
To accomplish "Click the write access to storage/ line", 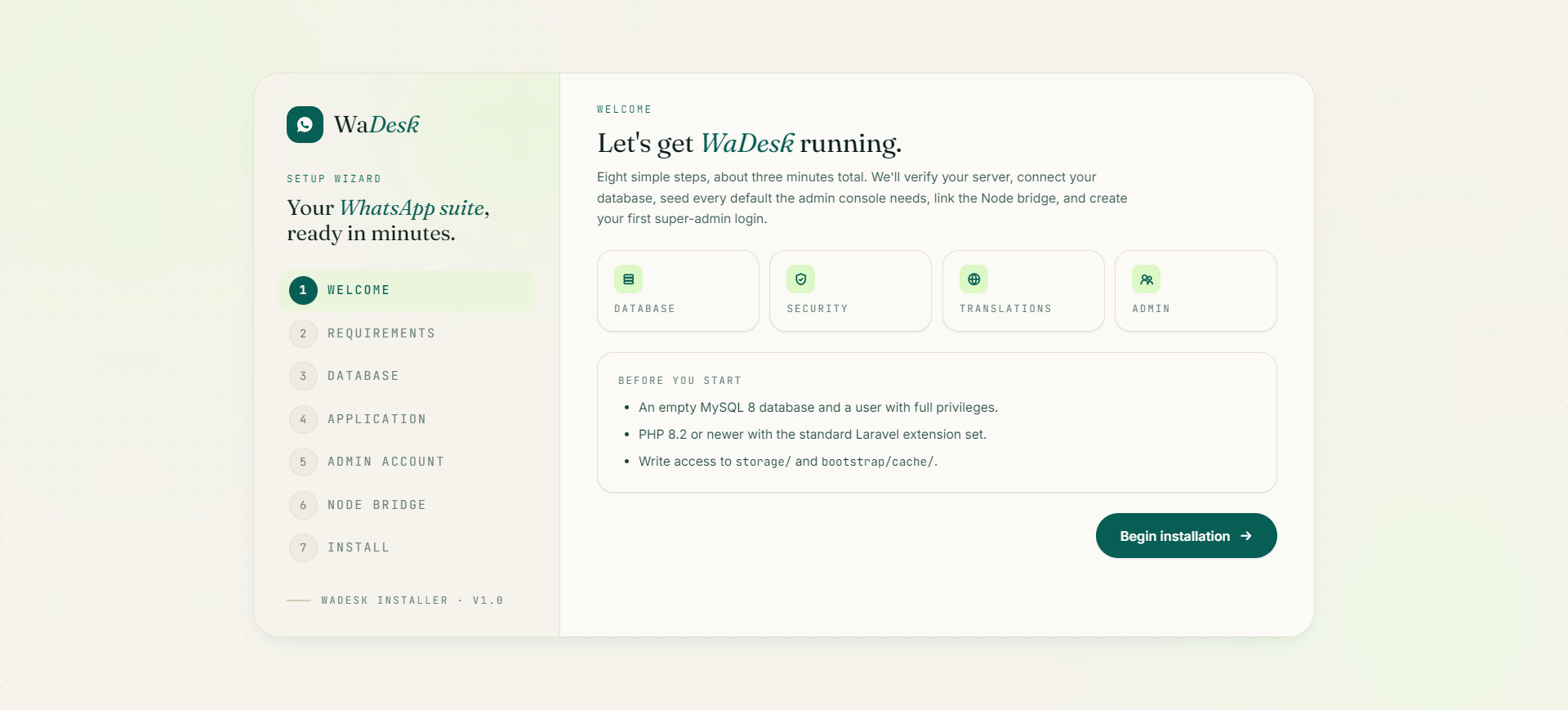I will point(788,462).
